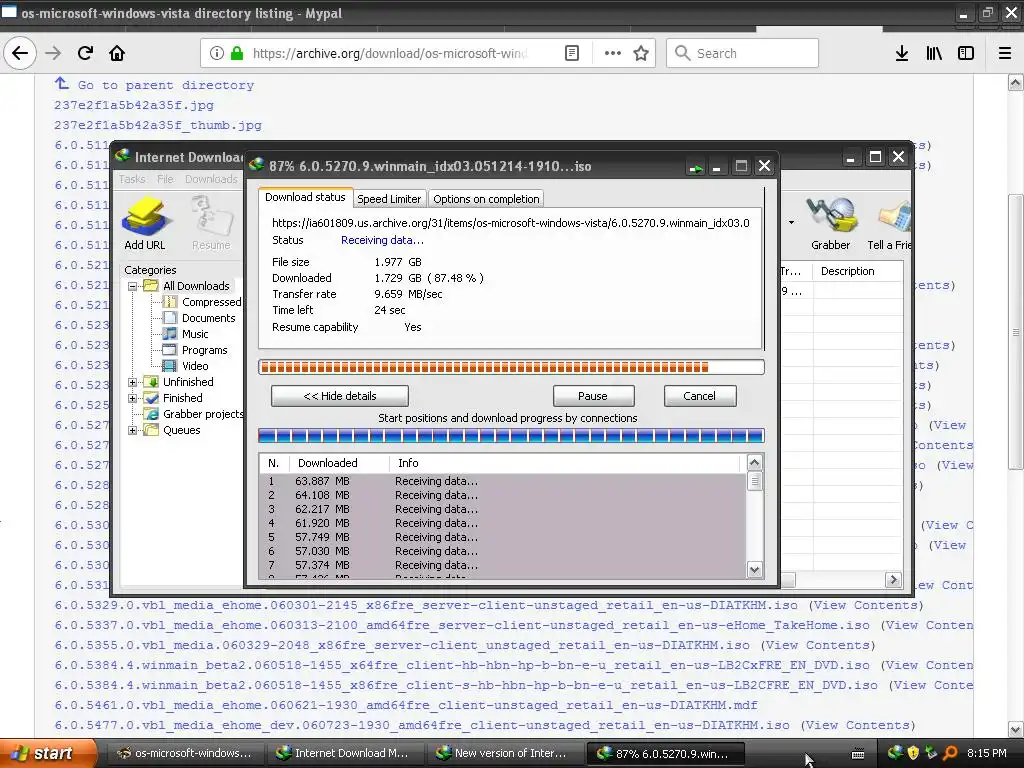Expand the Queues category node
1024x768 pixels.
[133, 430]
